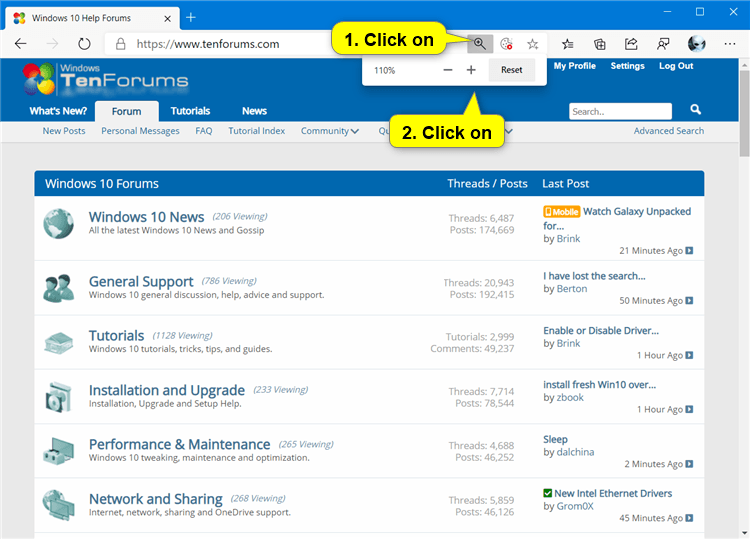
Task: Click the site search magnifier icon
Action: [695, 110]
